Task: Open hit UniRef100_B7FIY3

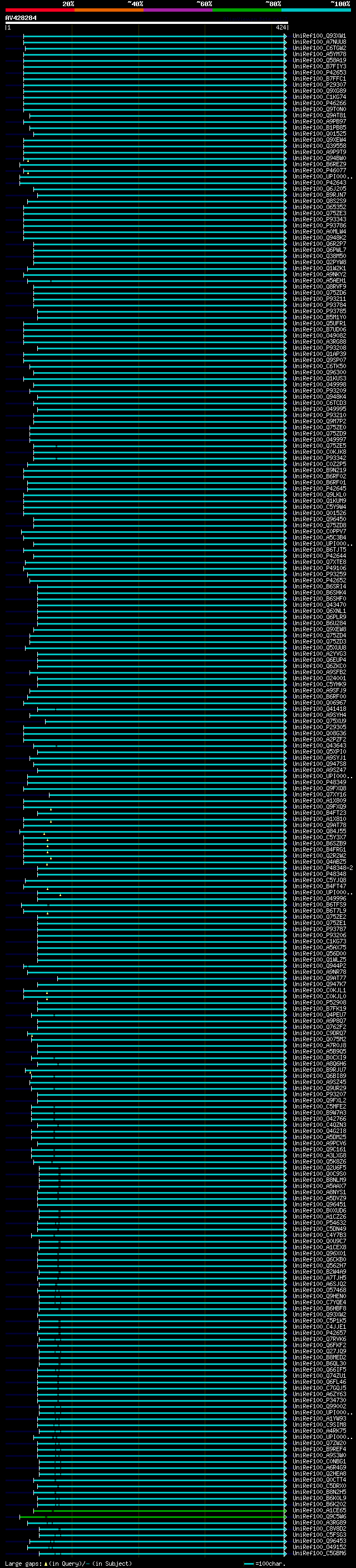Action: click(319, 66)
